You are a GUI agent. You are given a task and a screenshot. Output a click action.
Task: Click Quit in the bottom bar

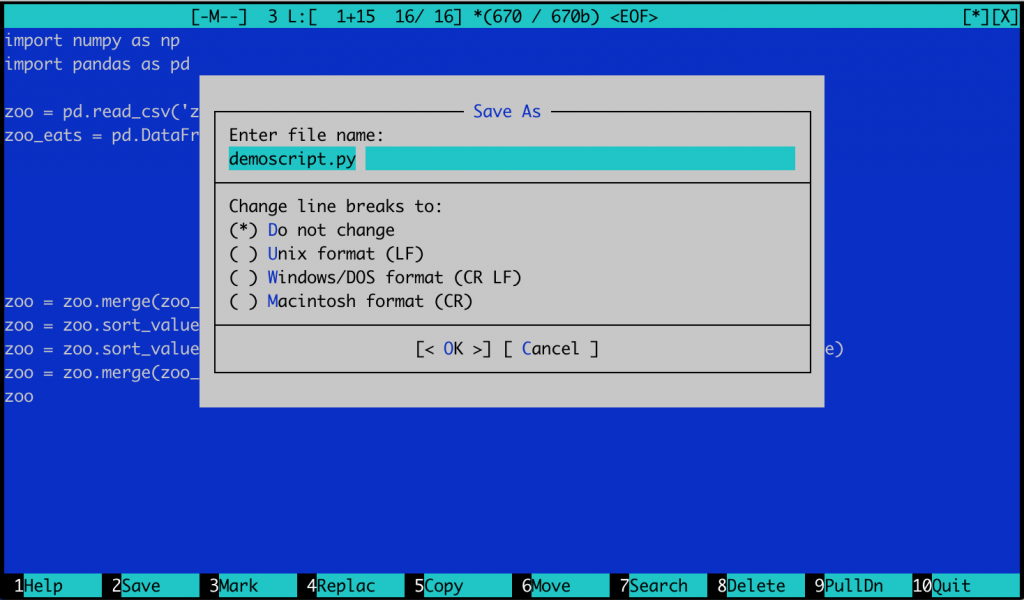[x=952, y=586]
